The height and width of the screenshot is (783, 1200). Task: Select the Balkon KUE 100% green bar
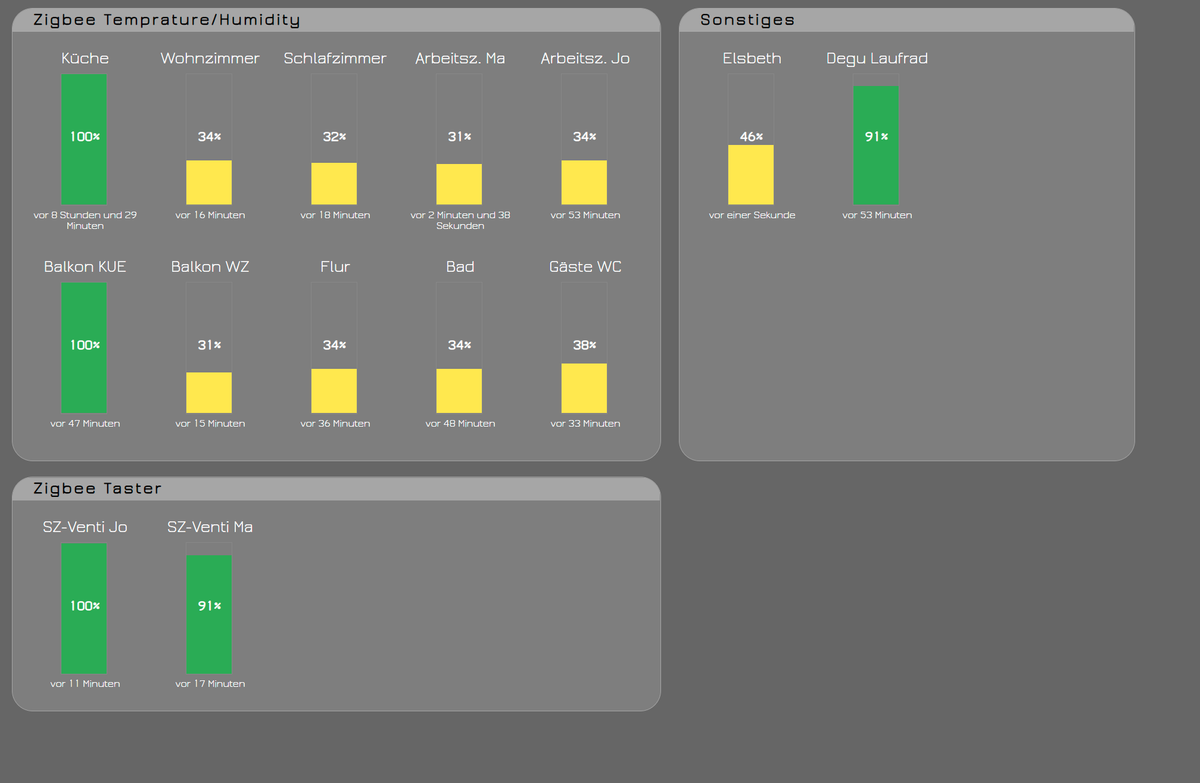(x=84, y=347)
